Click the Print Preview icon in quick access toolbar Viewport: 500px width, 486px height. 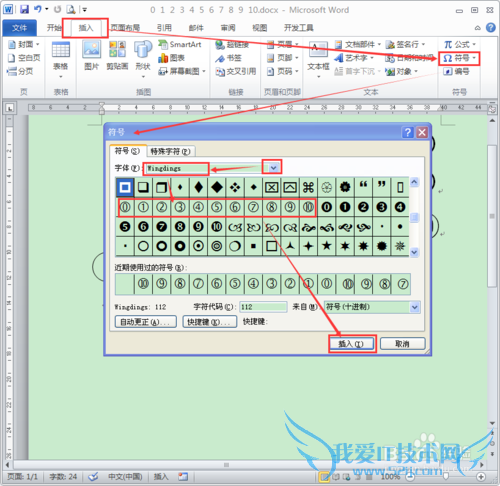pos(71,9)
